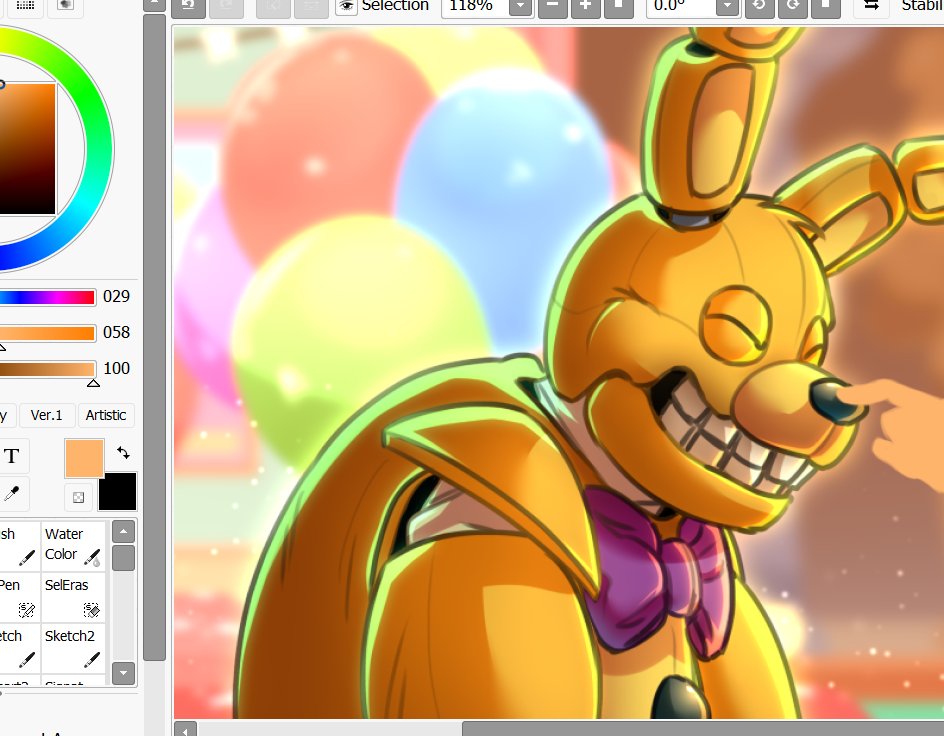Choose the brush left of Sketch2
This screenshot has width=944, height=736.
point(19,648)
